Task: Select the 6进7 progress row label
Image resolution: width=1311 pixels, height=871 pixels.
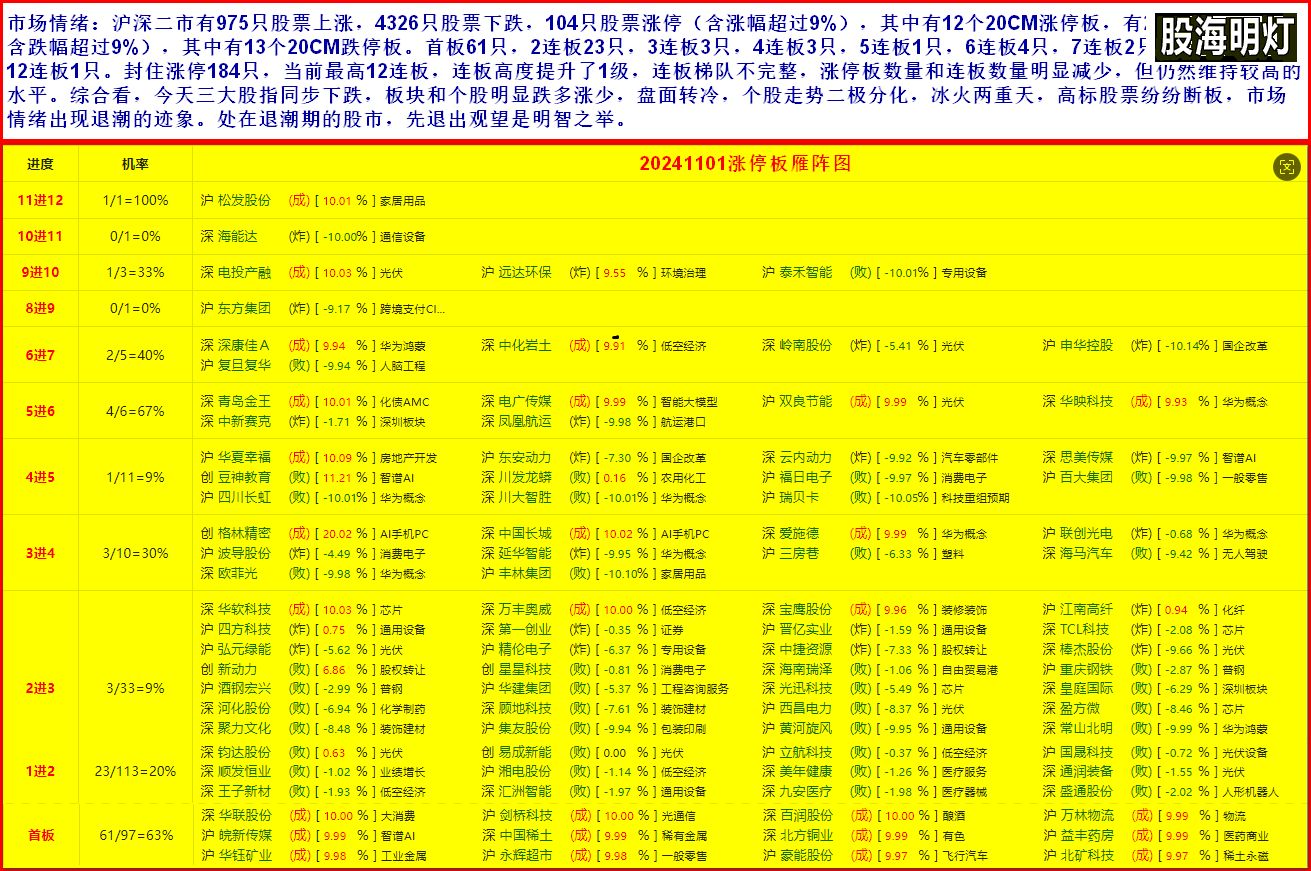Action: point(40,355)
